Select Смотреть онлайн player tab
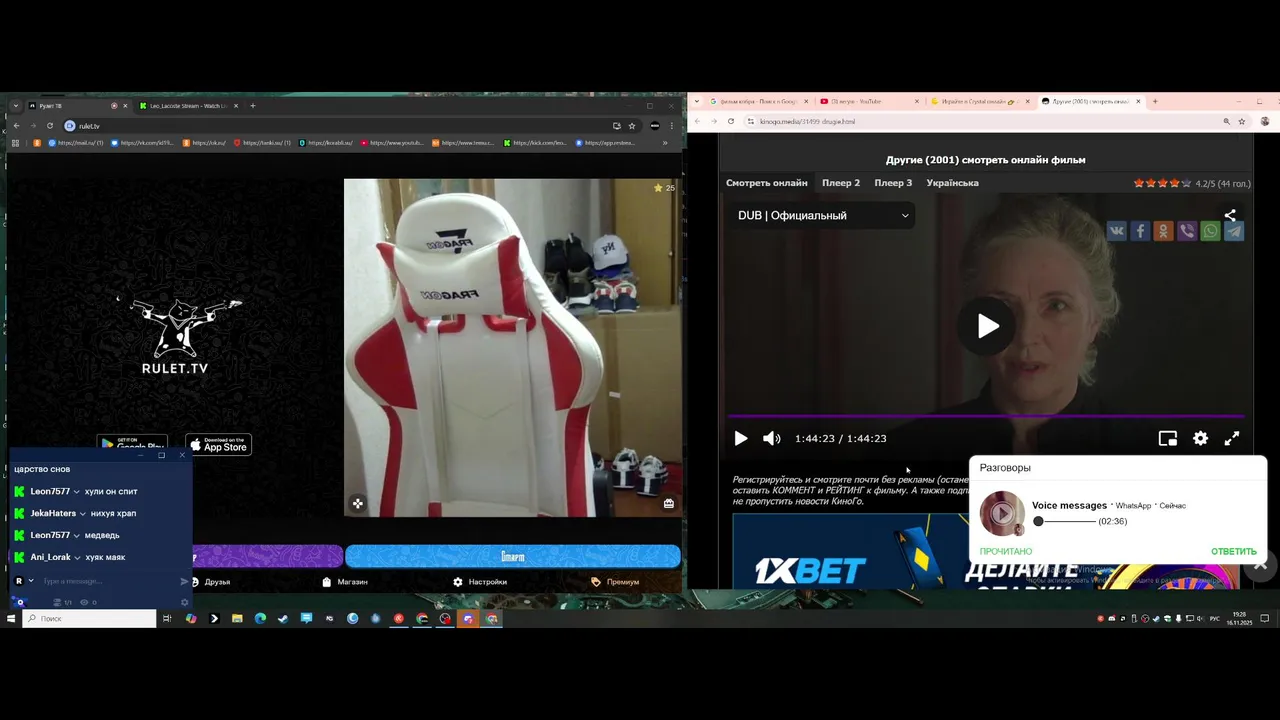Image resolution: width=1280 pixels, height=720 pixels. (x=766, y=183)
